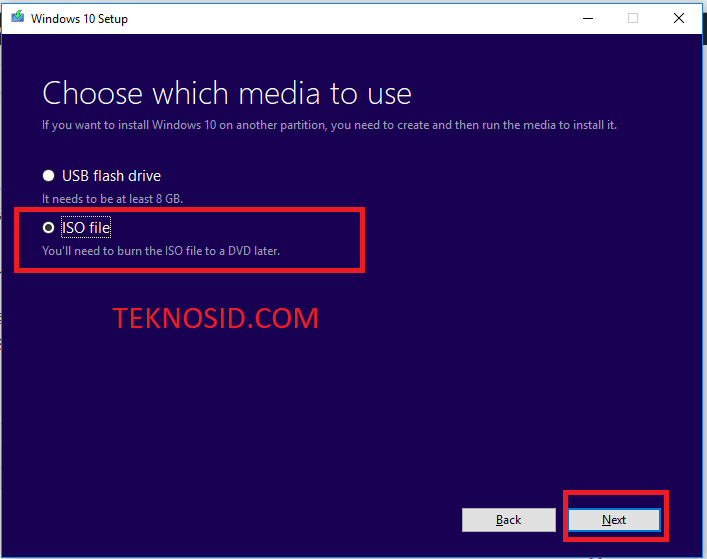Click the 'If you want to install Windows 10' subtitle
This screenshot has width=707, height=559.
tap(329, 125)
